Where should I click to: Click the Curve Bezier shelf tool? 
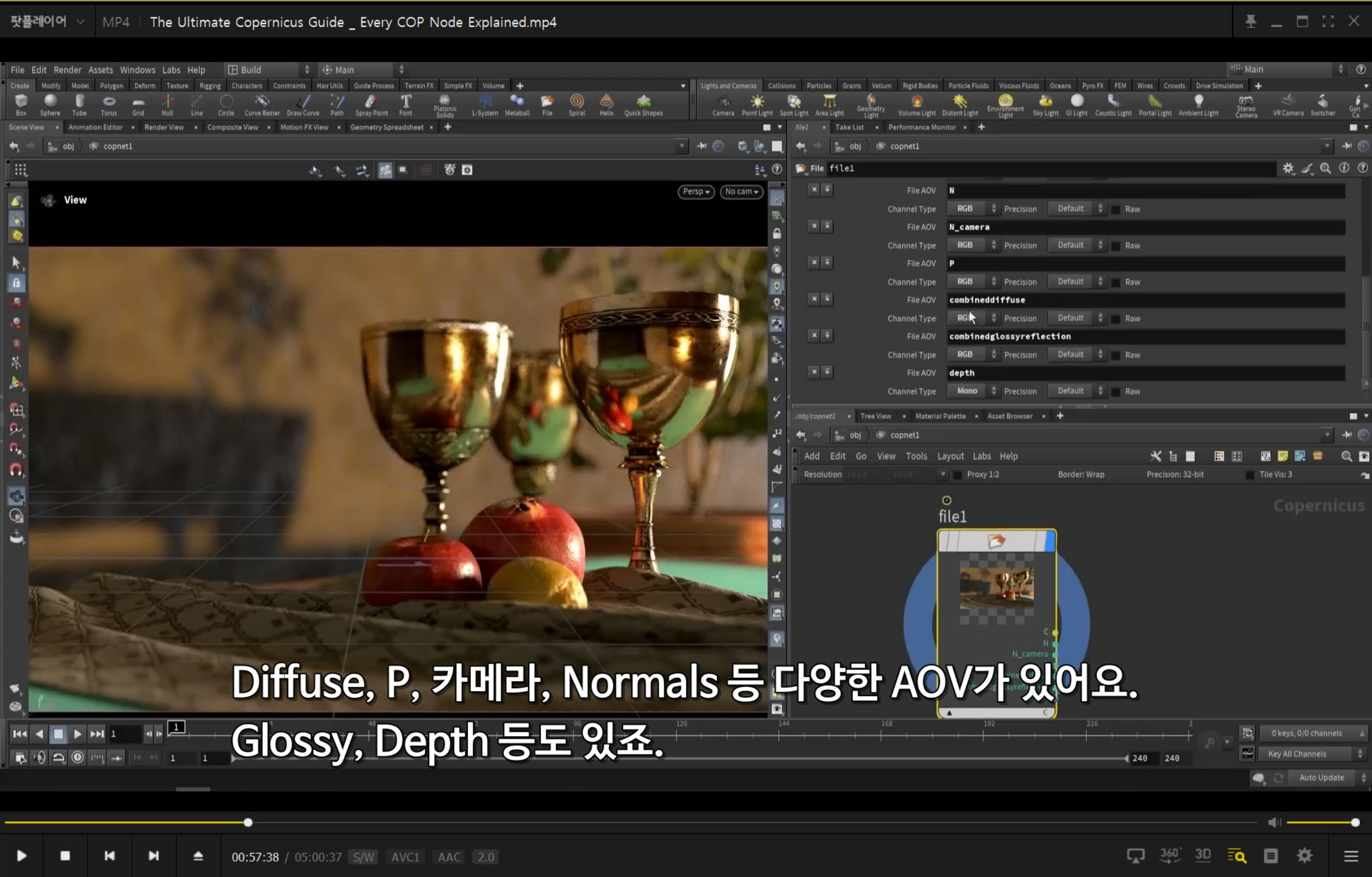pyautogui.click(x=262, y=105)
